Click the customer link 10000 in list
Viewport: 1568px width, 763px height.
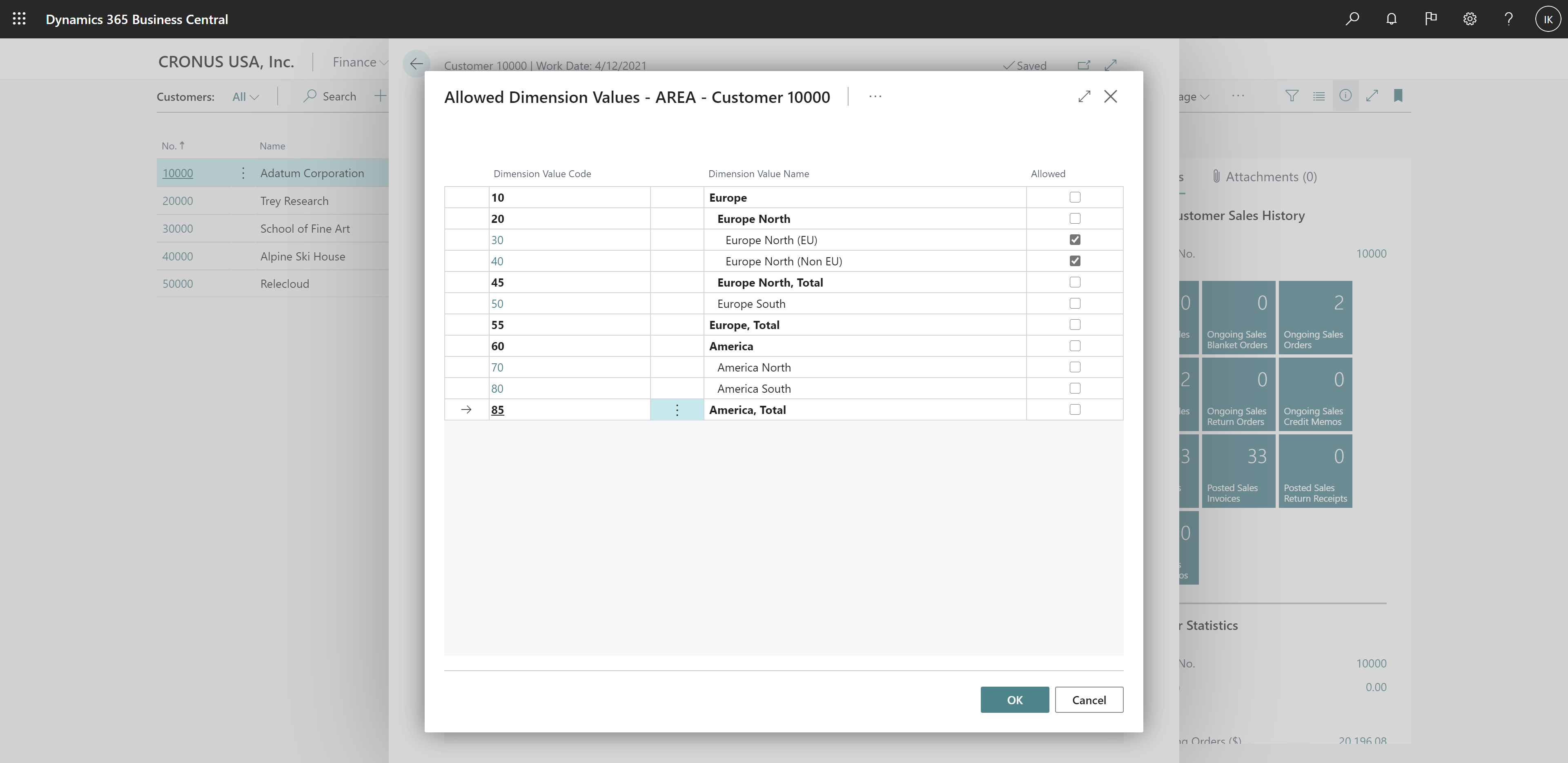click(178, 172)
